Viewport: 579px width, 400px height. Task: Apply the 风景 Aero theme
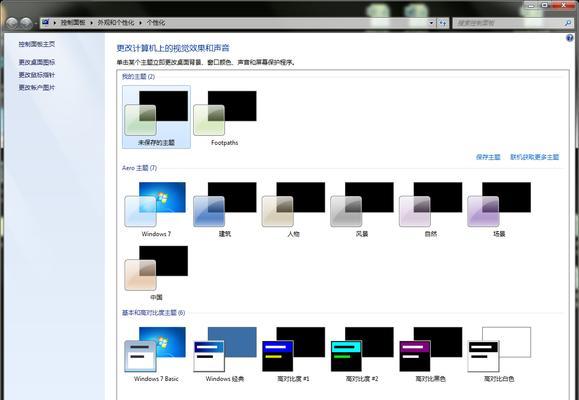(x=362, y=209)
